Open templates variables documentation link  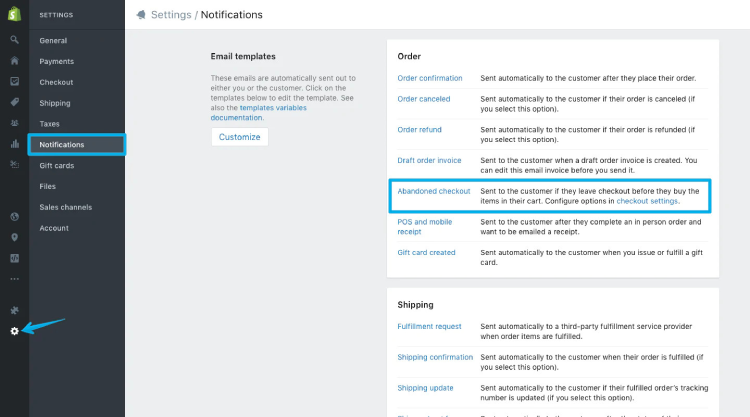(258, 112)
